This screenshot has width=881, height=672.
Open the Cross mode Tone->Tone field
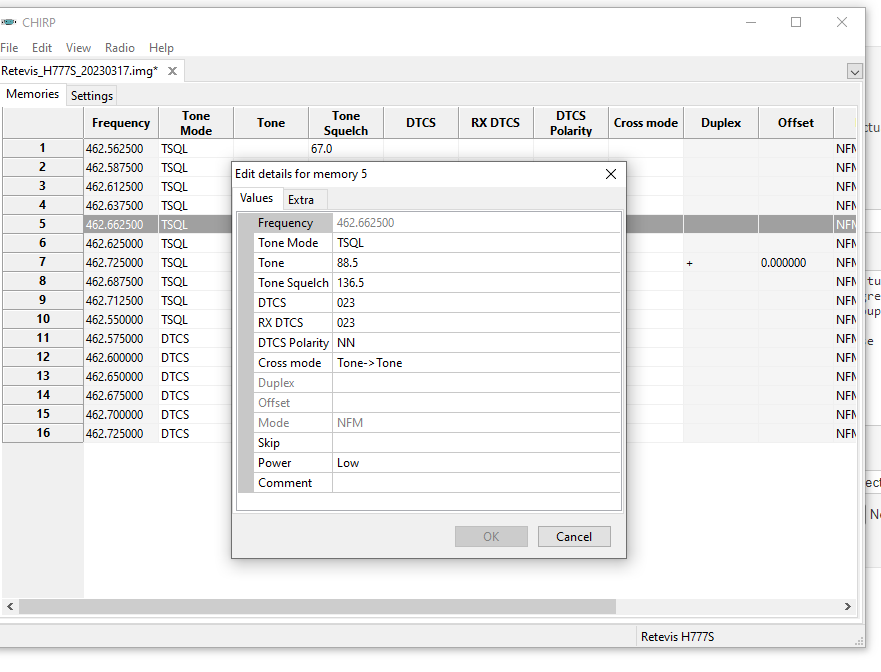coord(476,363)
